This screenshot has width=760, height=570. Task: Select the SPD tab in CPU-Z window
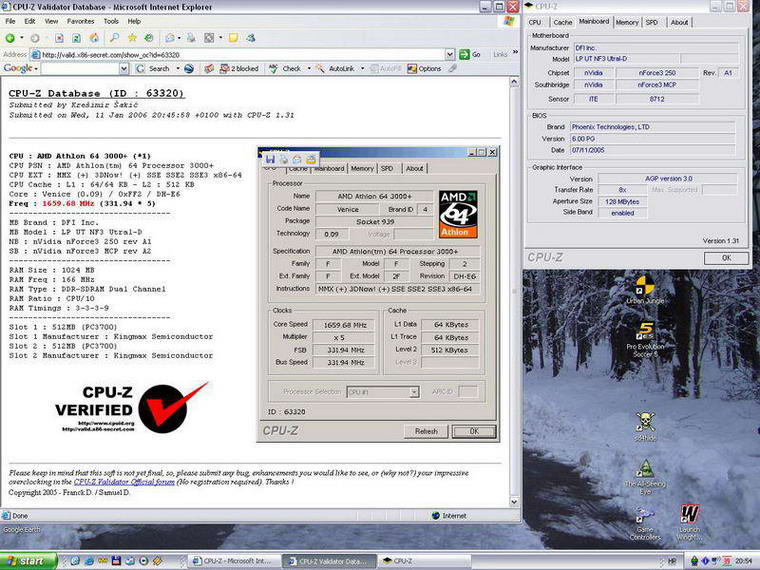click(652, 21)
